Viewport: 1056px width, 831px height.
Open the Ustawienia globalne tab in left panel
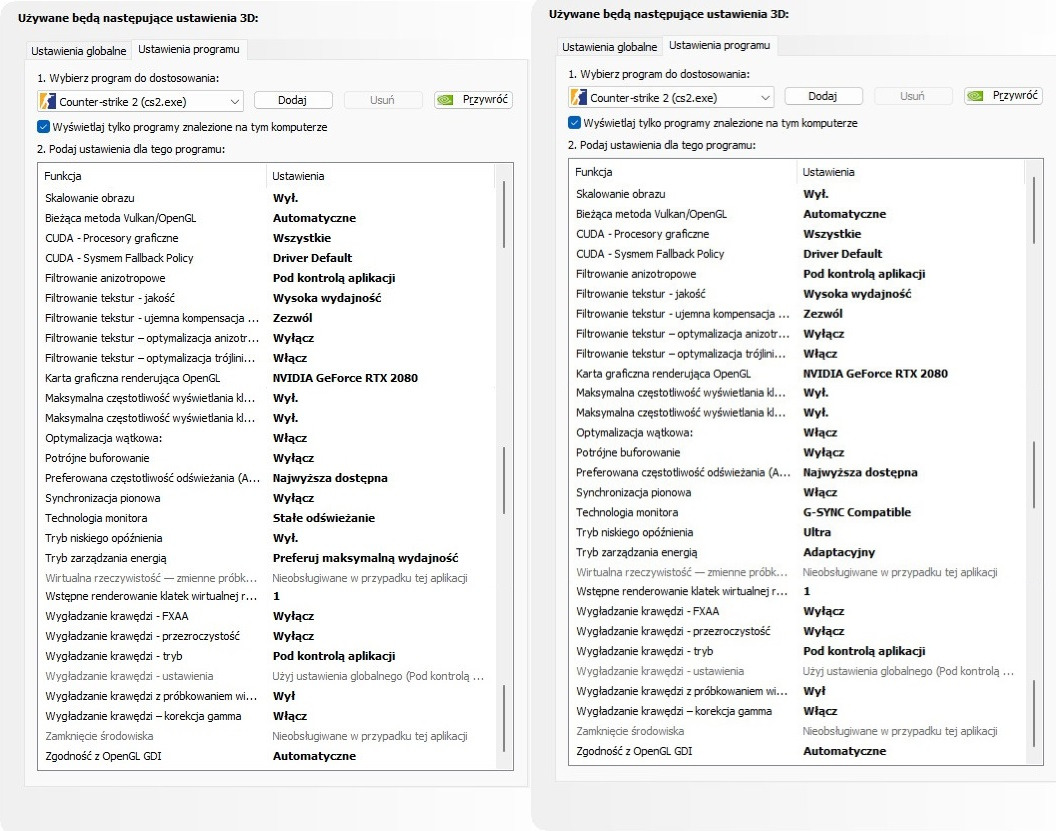(x=79, y=51)
